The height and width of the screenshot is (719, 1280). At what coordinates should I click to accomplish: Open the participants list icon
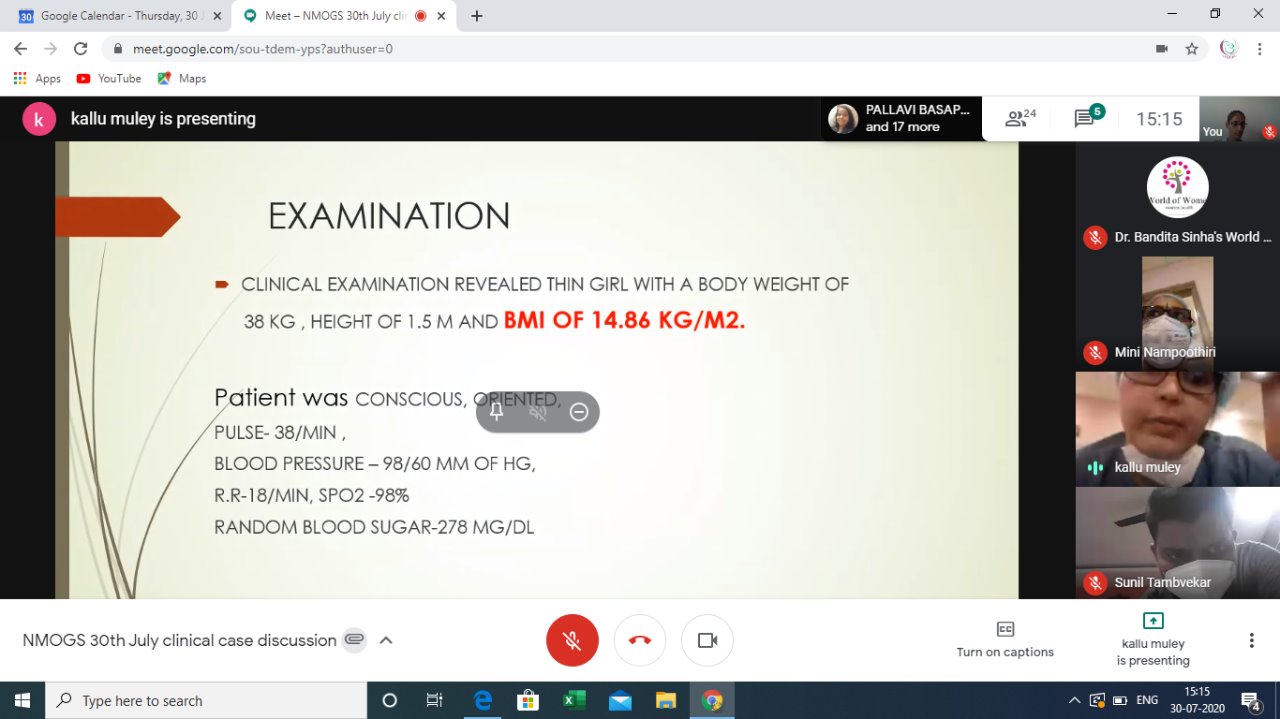coord(1020,119)
